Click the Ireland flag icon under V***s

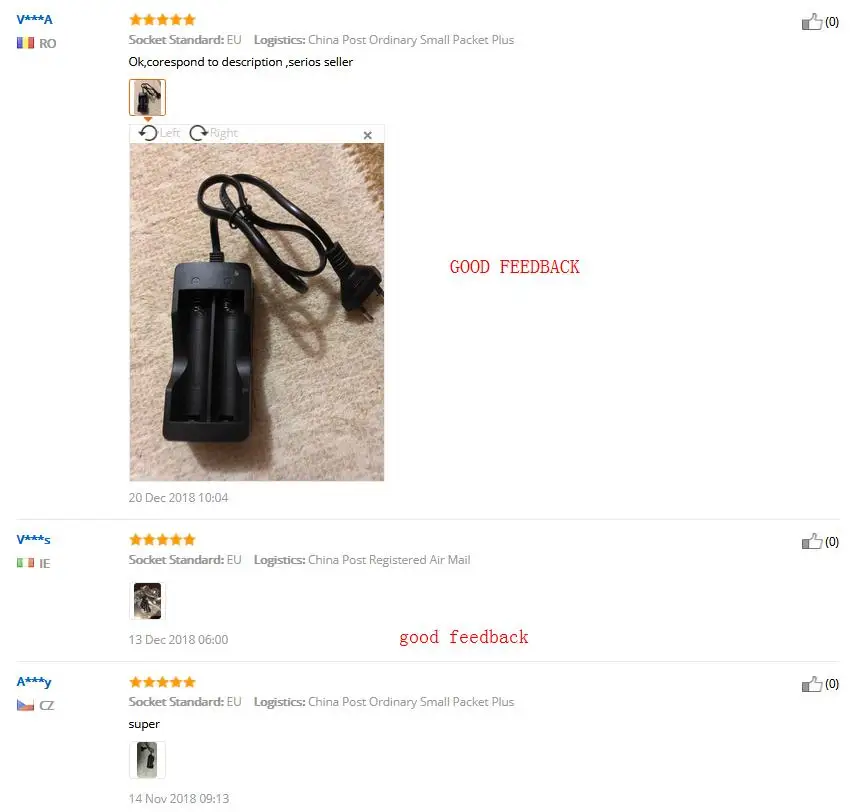tap(25, 562)
